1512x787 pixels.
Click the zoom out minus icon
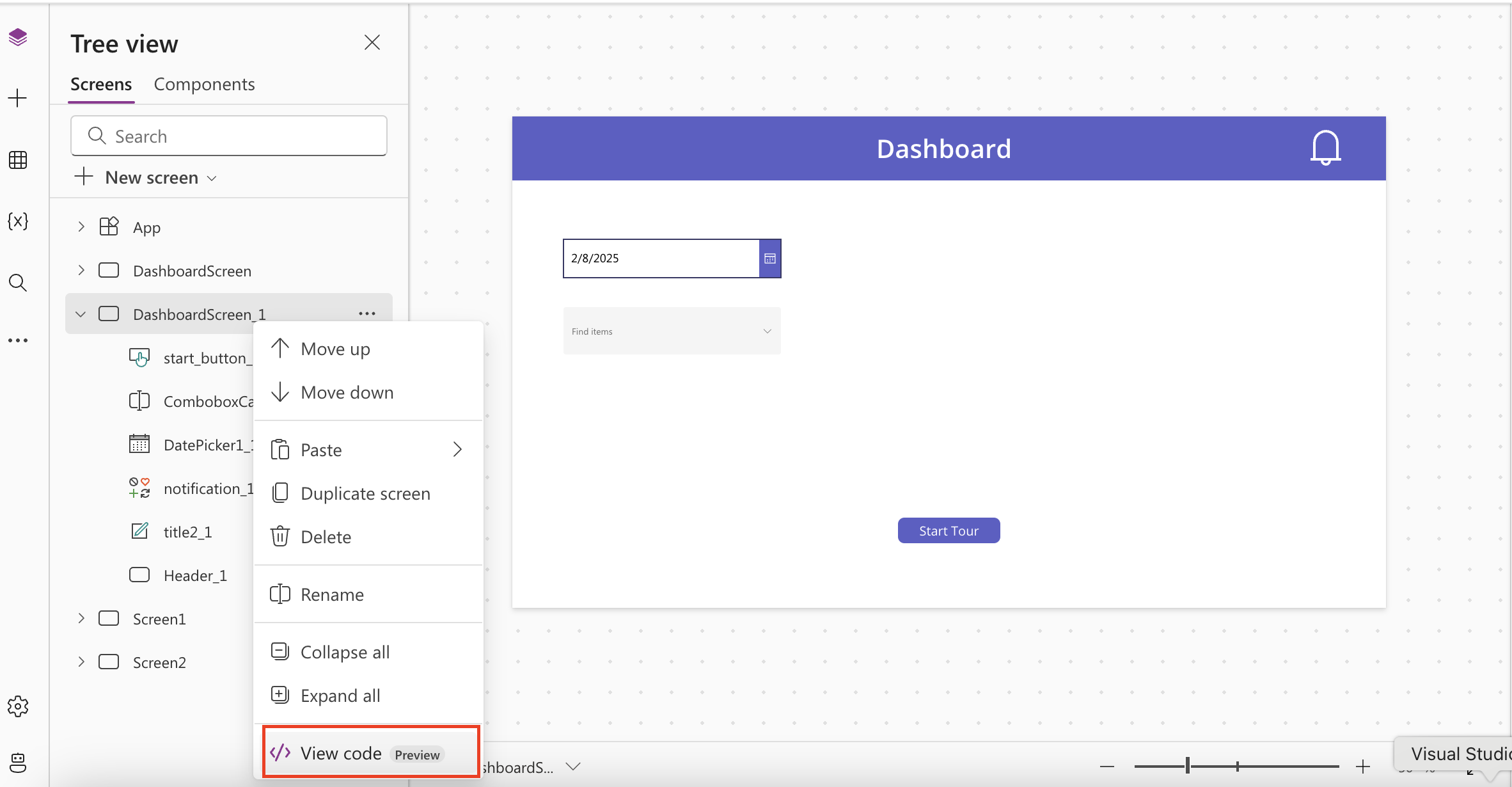(1107, 766)
